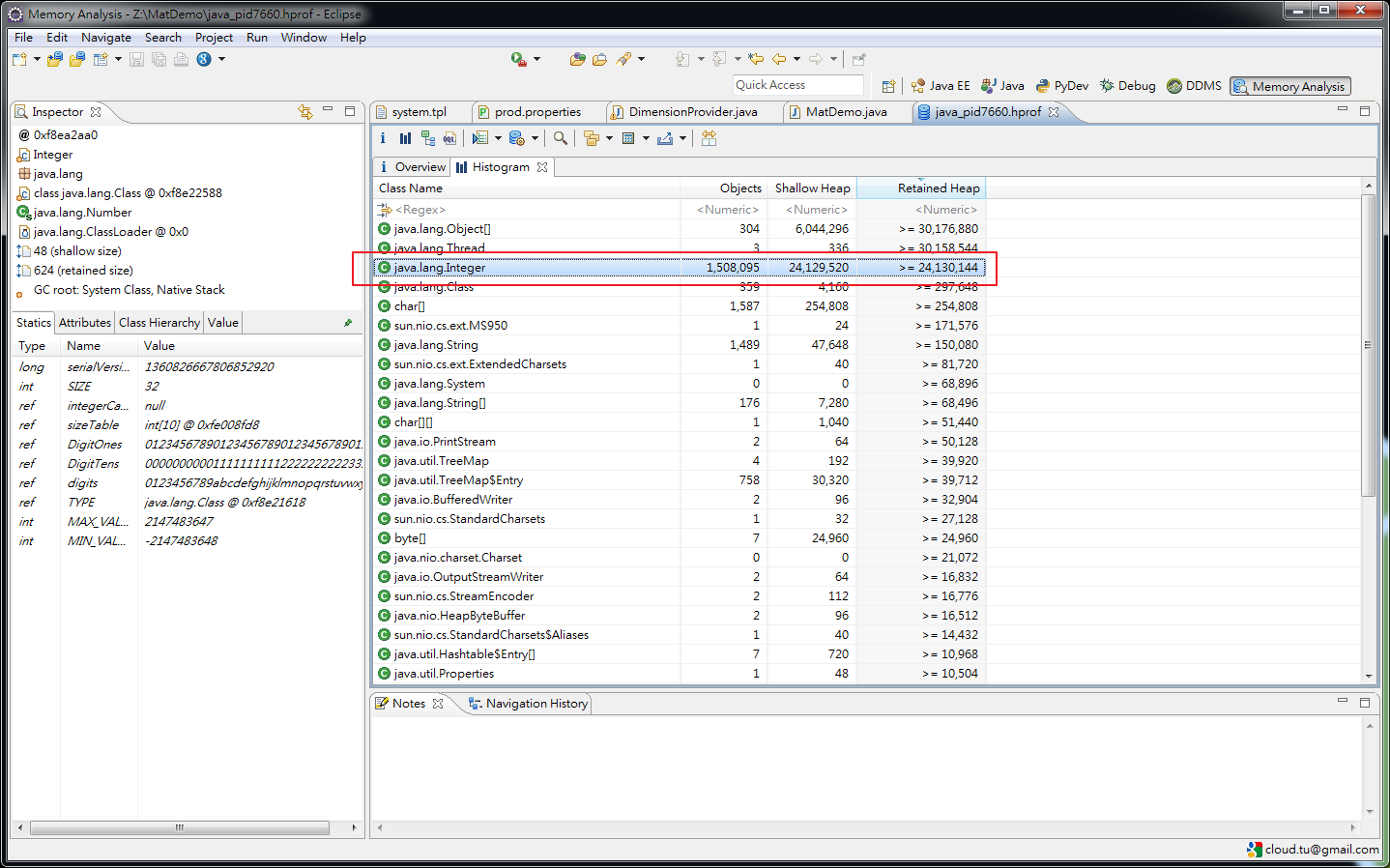Click the pin icon in Statics tab bar
The image size is (1390, 868).
[348, 323]
